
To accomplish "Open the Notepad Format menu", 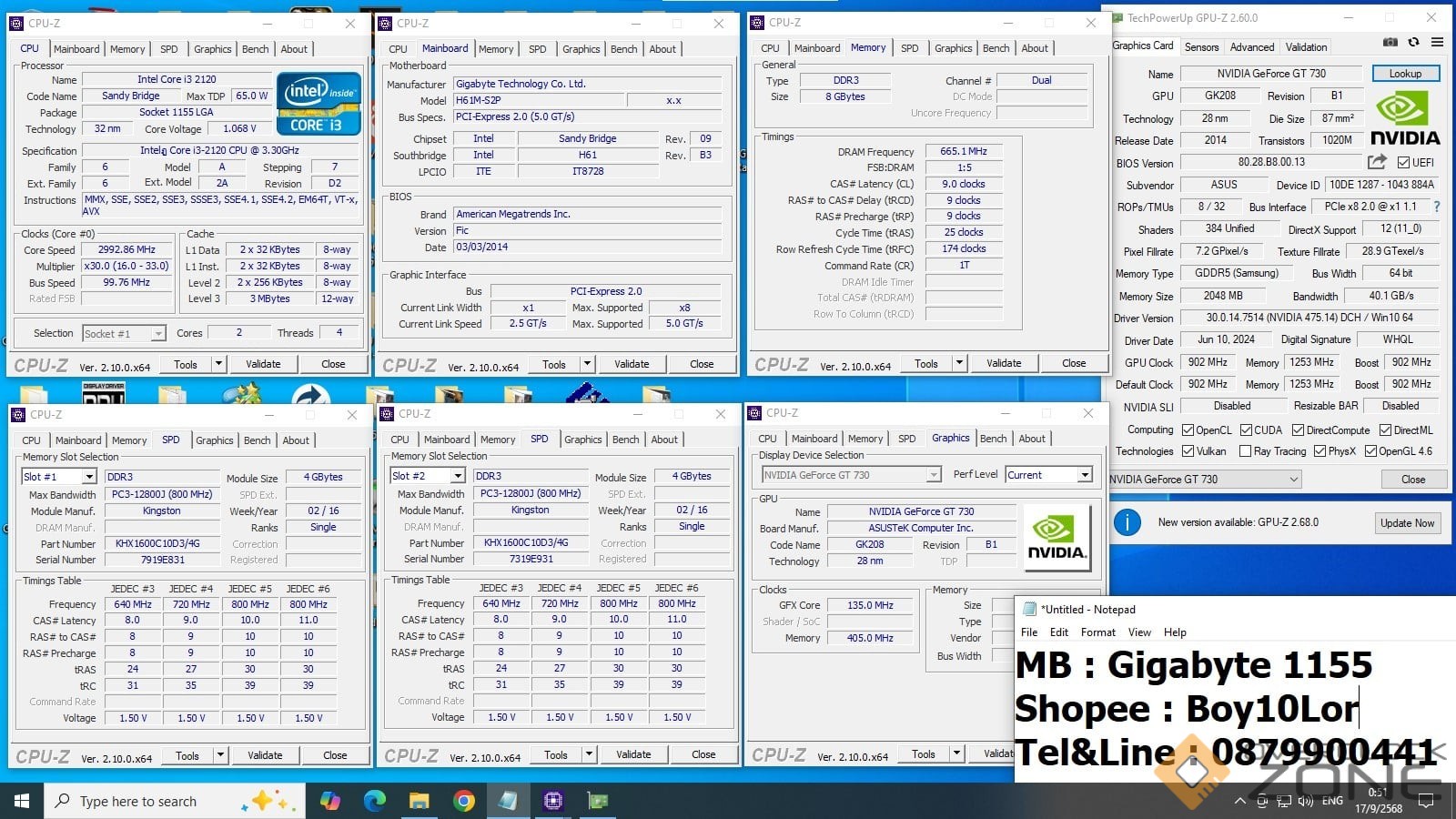I will tap(1097, 632).
